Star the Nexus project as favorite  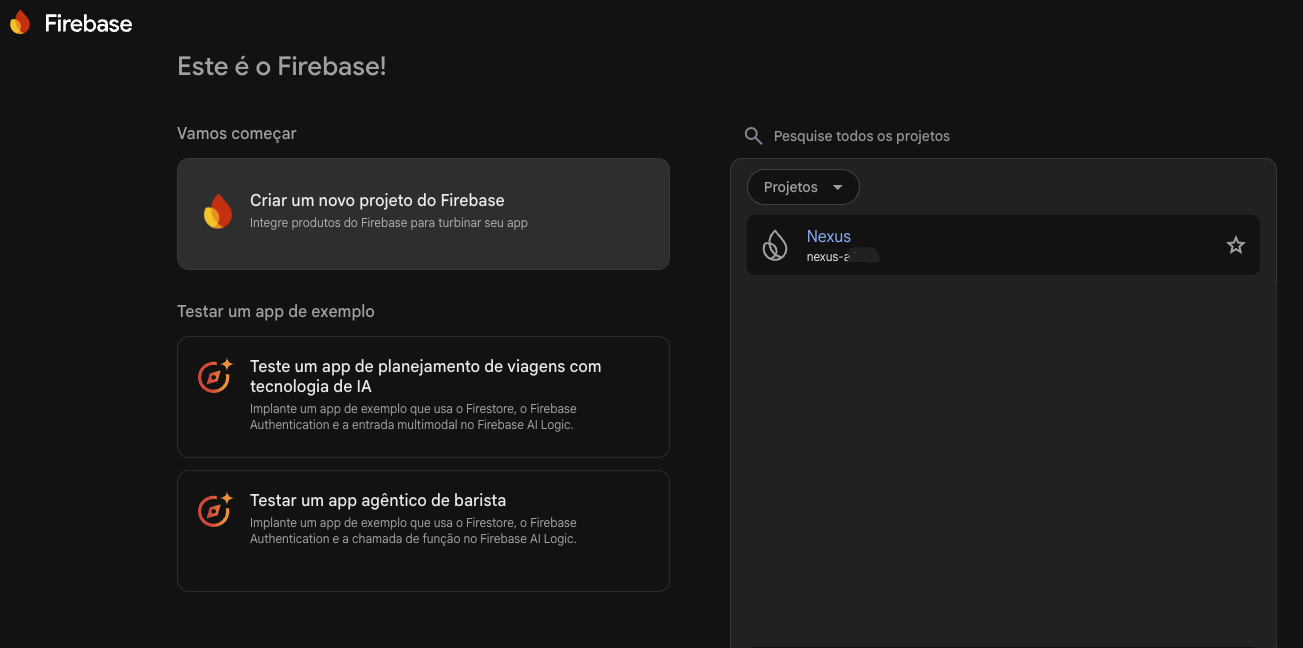pyautogui.click(x=1236, y=245)
